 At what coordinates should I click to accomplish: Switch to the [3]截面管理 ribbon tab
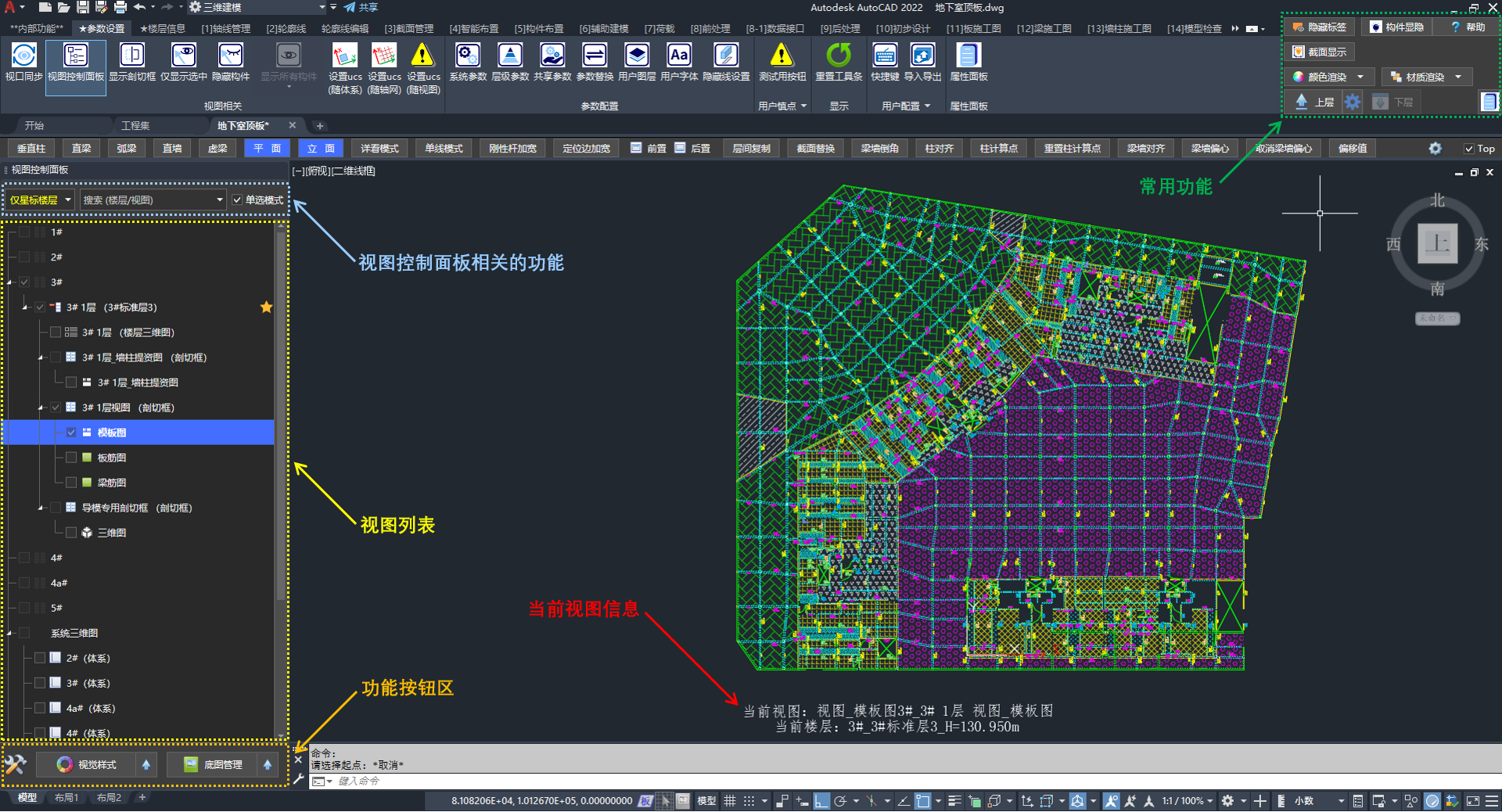point(408,28)
